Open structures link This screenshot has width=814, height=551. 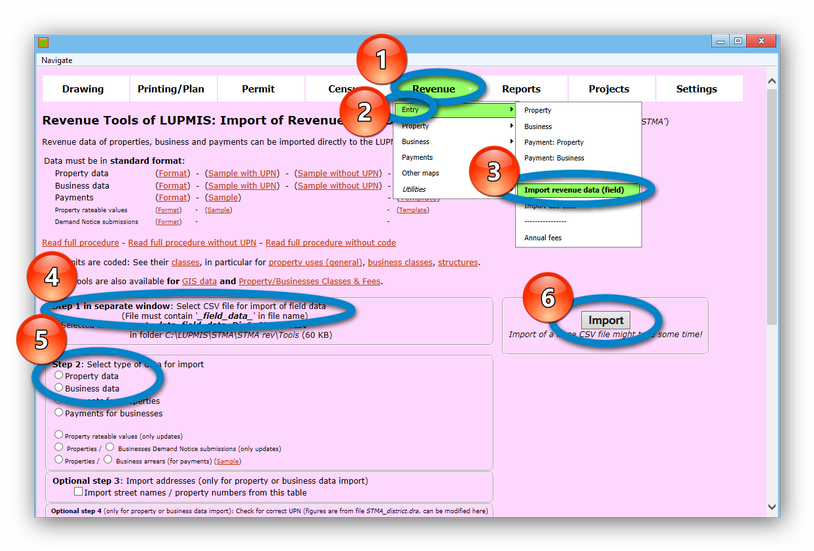[x=457, y=262]
